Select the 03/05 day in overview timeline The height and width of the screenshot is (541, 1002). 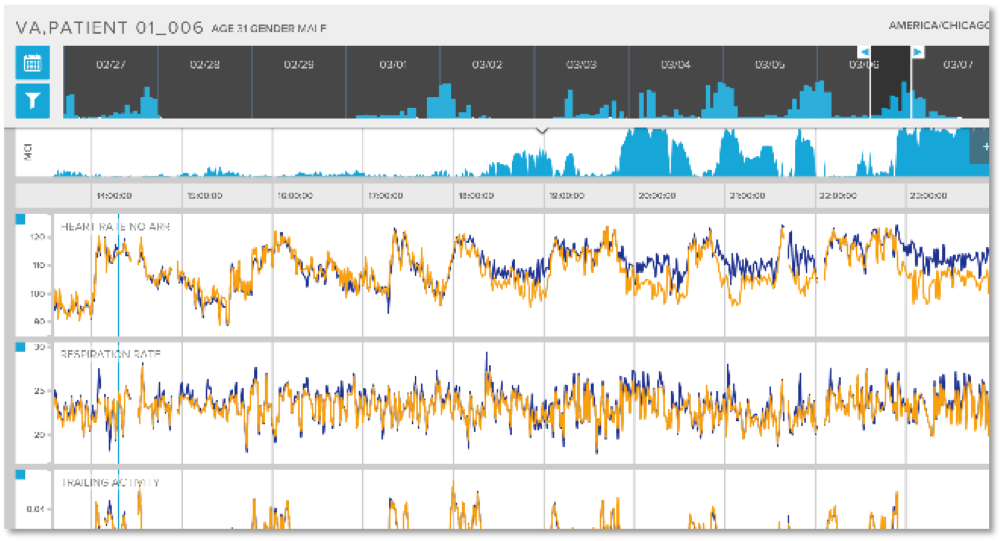point(769,82)
